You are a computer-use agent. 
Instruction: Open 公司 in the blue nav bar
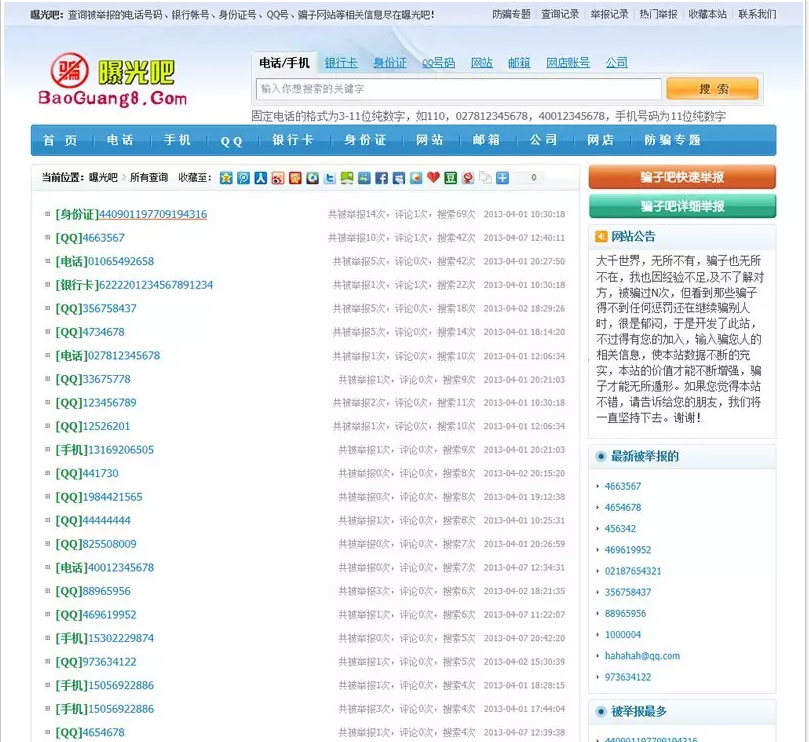(x=543, y=140)
